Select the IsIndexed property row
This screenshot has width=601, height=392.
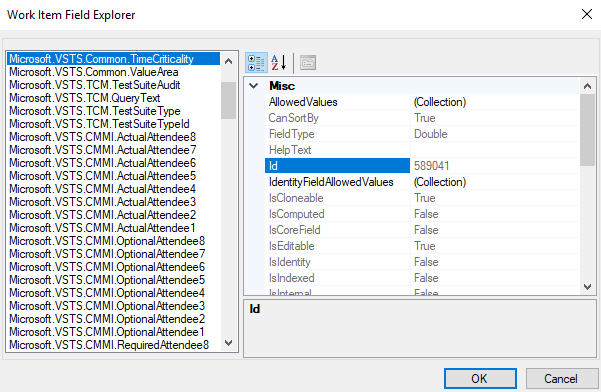[x=422, y=278]
